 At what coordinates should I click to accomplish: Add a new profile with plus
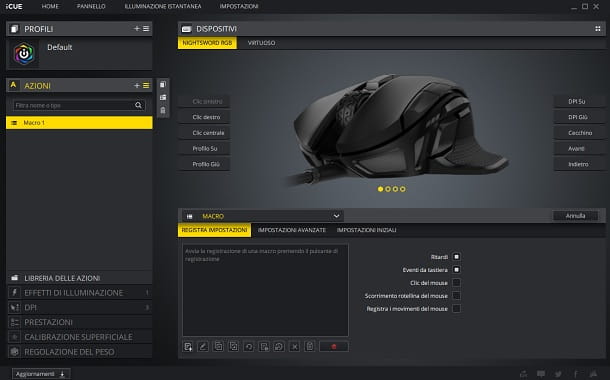(137, 29)
